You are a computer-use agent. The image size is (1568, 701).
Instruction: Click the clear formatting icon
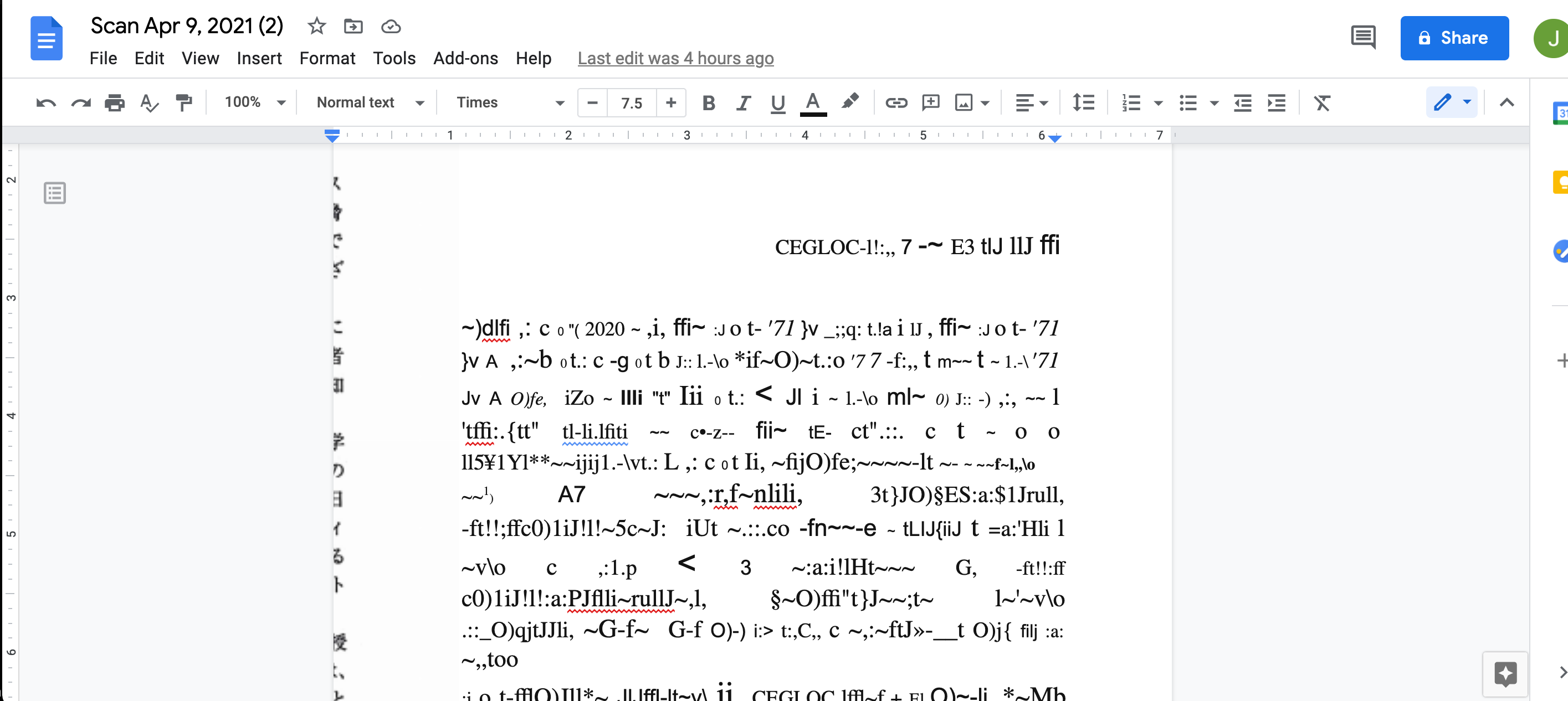pos(1322,102)
